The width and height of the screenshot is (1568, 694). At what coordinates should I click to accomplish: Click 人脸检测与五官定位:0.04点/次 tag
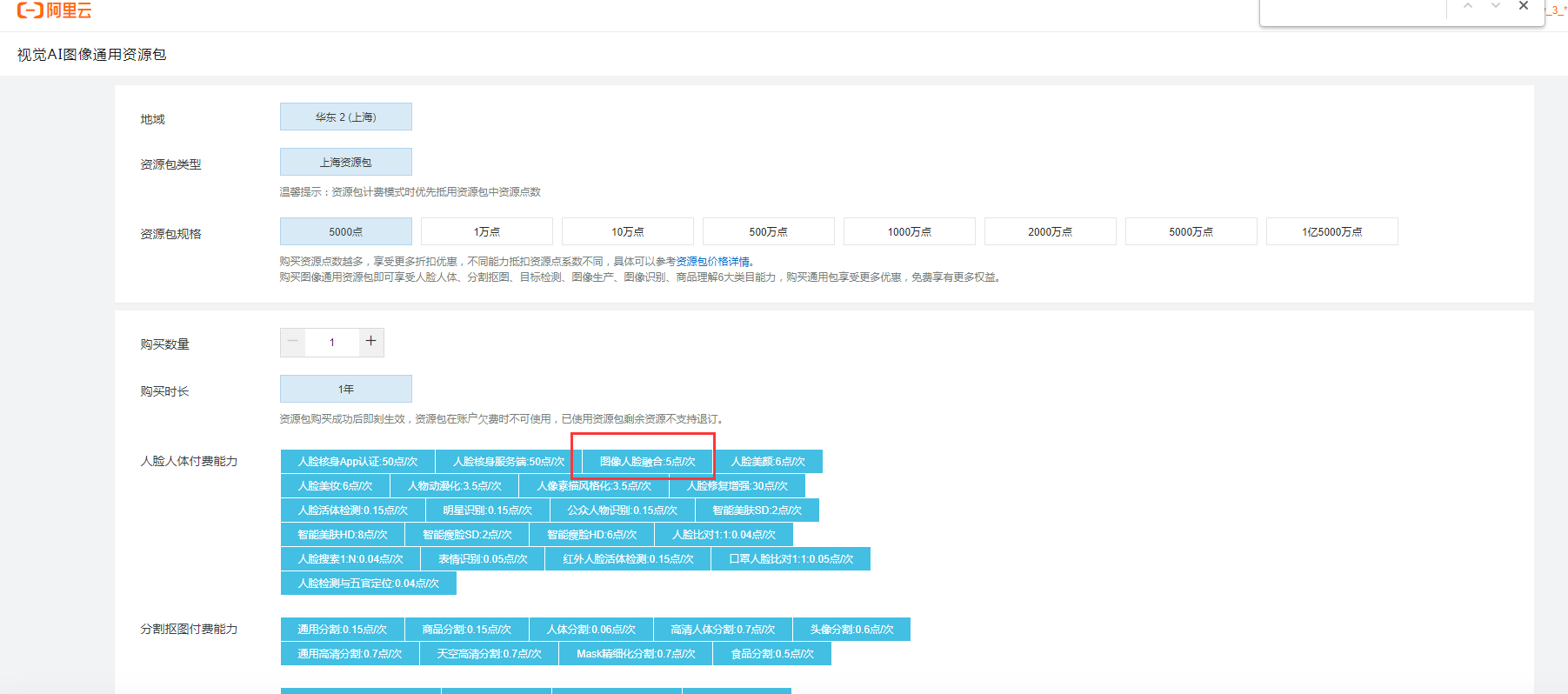coord(368,583)
